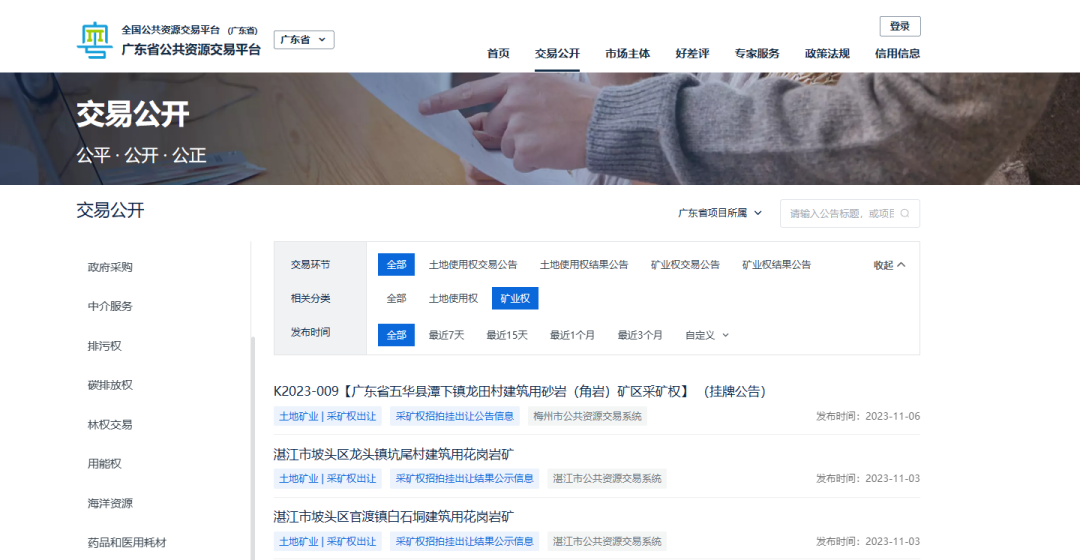Go to 首页 in navigation bar
1080x560 pixels.
[x=498, y=54]
